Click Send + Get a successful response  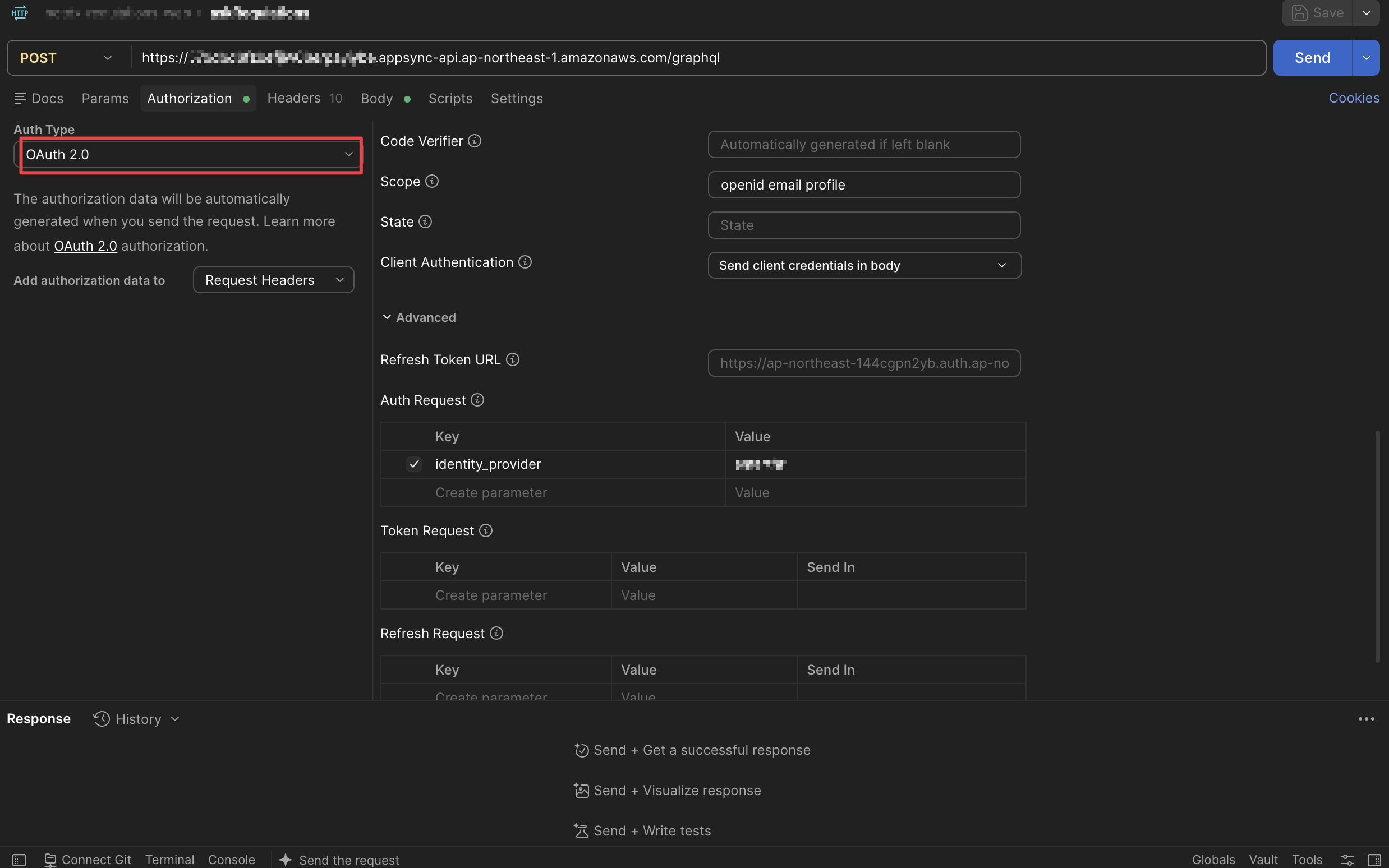[692, 750]
